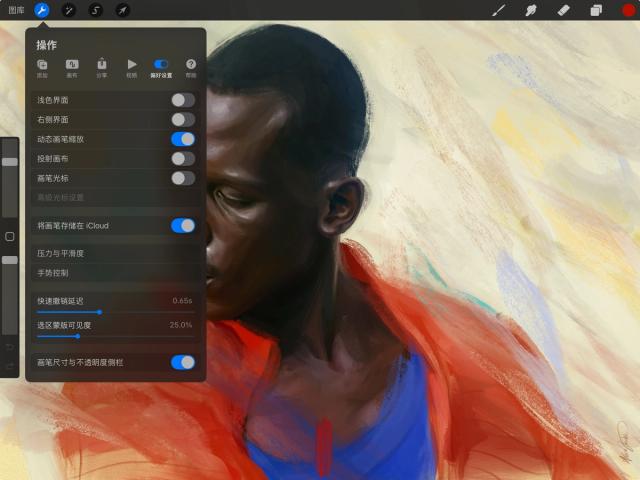Open the Actions wrench menu
Image resolution: width=640 pixels, height=480 pixels.
pos(42,10)
